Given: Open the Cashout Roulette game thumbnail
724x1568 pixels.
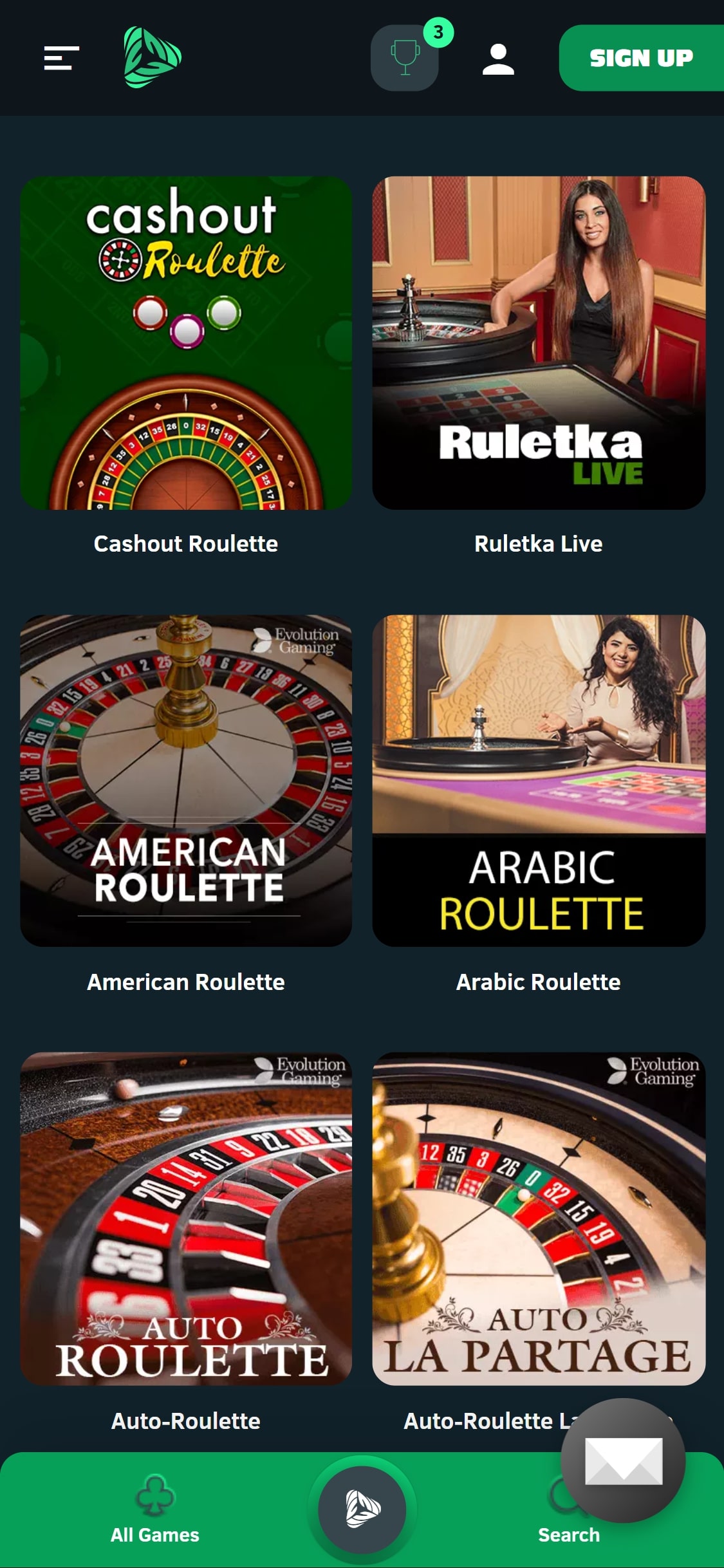Looking at the screenshot, I should (186, 343).
